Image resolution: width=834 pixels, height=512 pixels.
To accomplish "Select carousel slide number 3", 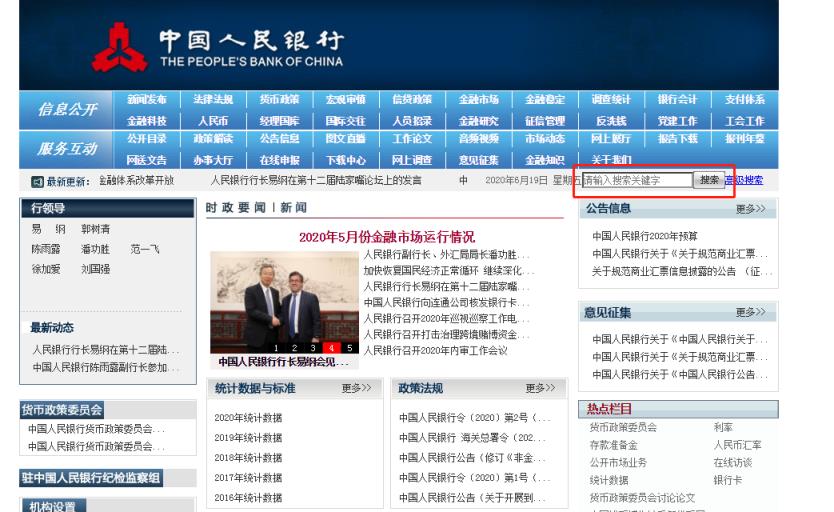I will tap(313, 348).
